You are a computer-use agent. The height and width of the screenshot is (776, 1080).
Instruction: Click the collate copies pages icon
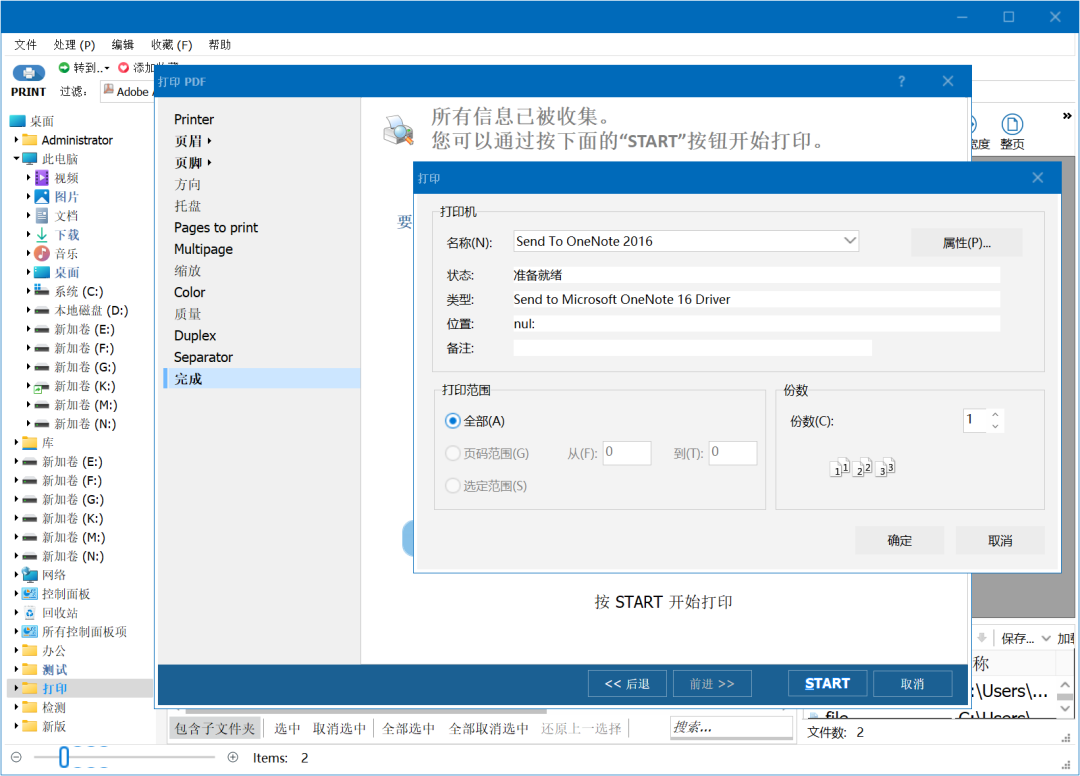[x=862, y=468]
